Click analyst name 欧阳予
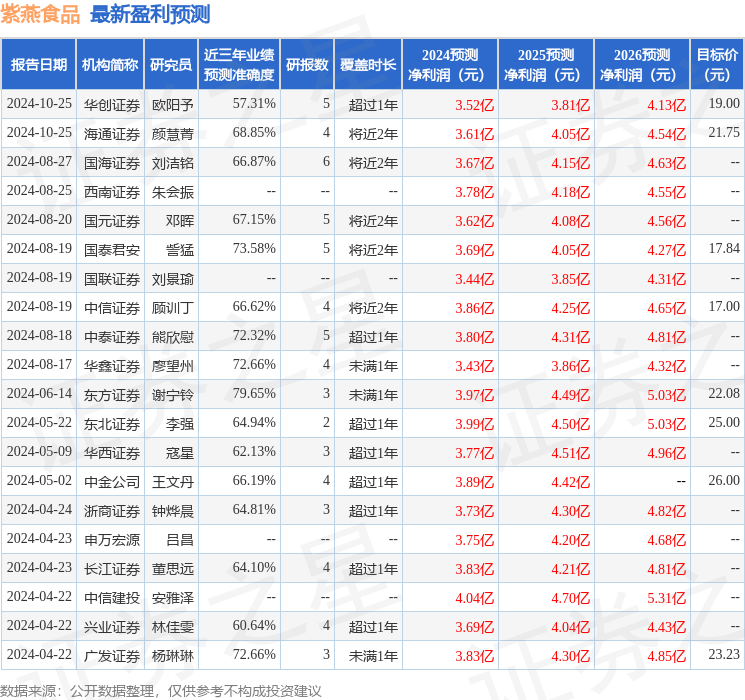The height and width of the screenshot is (700, 745). click(x=172, y=105)
